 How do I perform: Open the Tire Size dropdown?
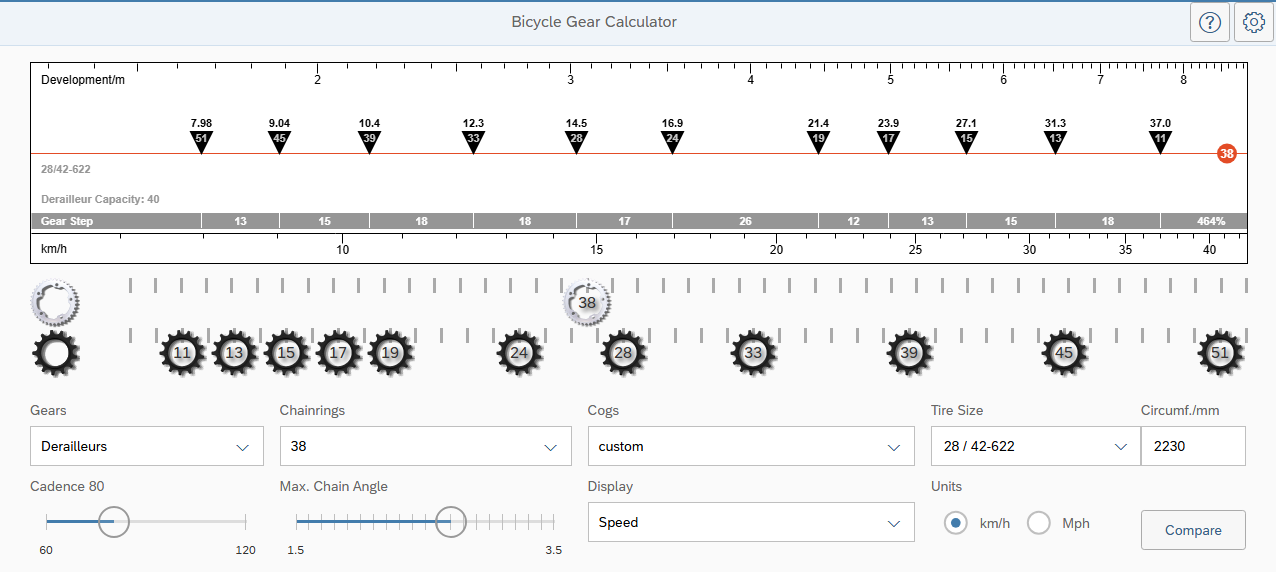[x=1035, y=446]
